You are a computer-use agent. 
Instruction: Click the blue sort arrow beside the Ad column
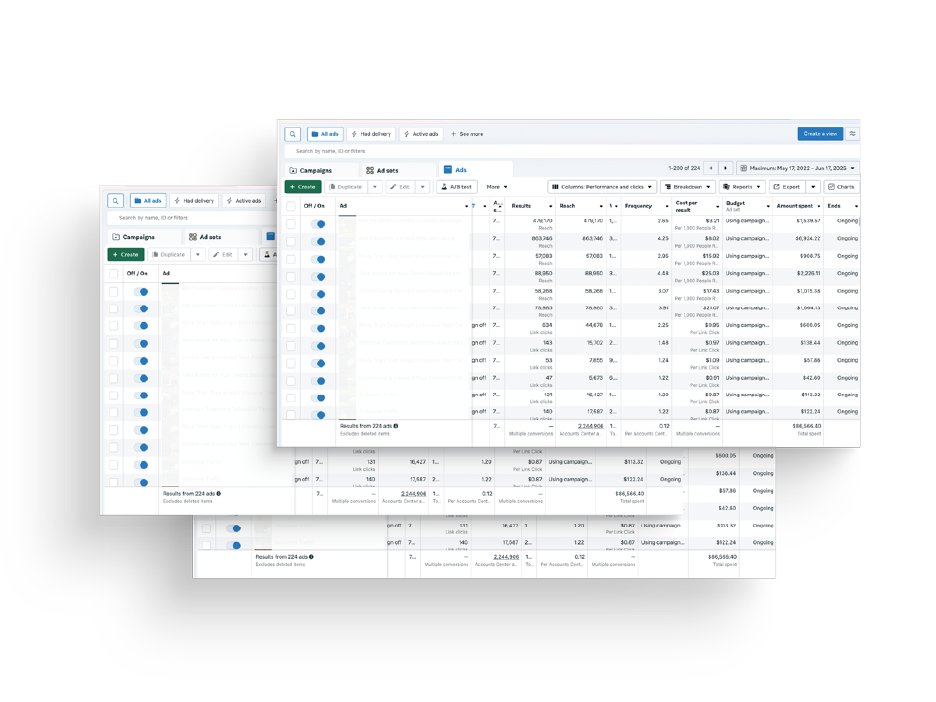[x=473, y=206]
